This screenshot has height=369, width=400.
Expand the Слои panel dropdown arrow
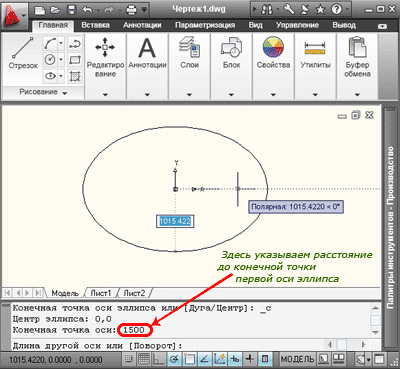click(189, 95)
